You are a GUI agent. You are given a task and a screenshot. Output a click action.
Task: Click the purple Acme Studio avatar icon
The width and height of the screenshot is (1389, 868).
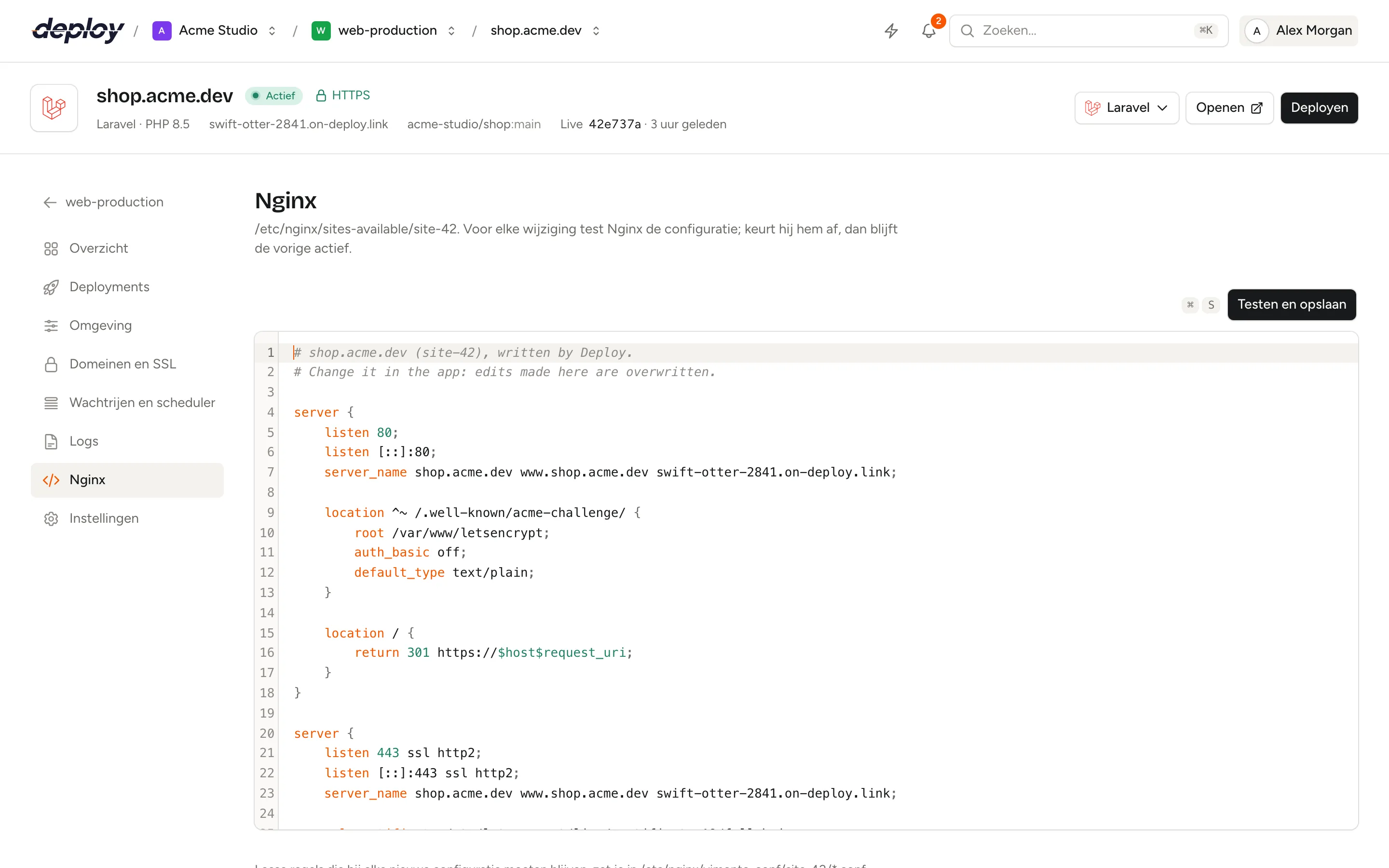point(162,30)
